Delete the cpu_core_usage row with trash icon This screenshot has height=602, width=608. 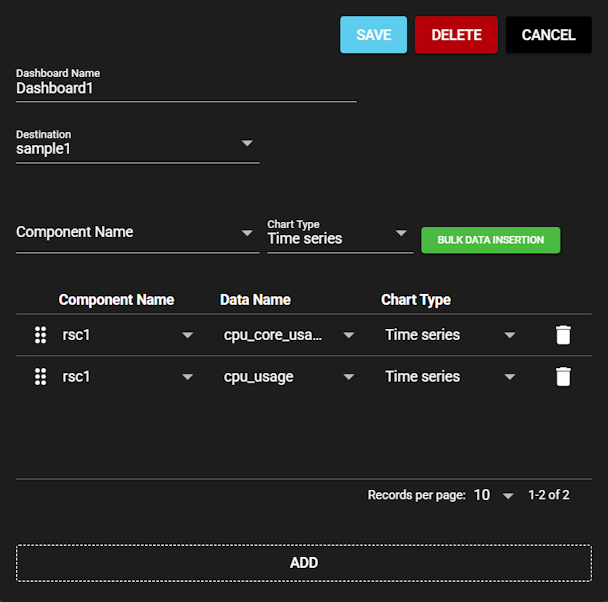[563, 335]
